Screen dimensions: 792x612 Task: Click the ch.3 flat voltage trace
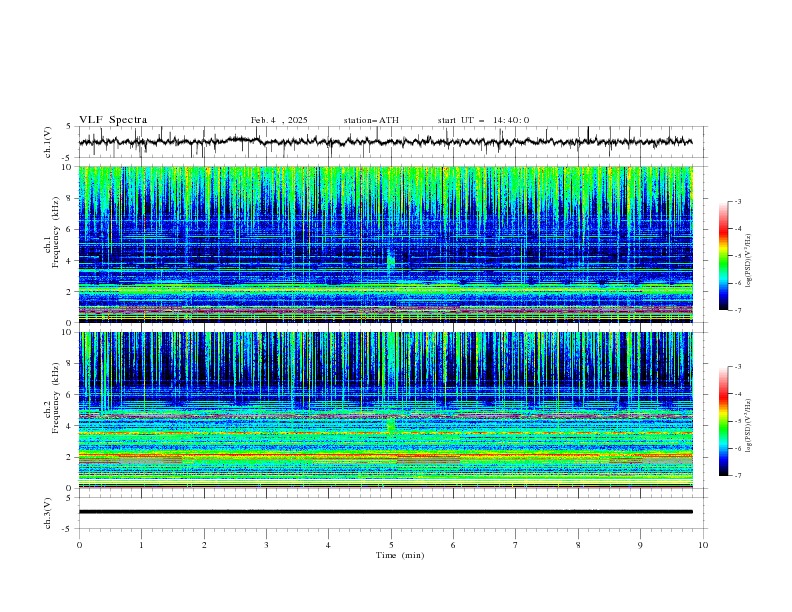point(385,512)
